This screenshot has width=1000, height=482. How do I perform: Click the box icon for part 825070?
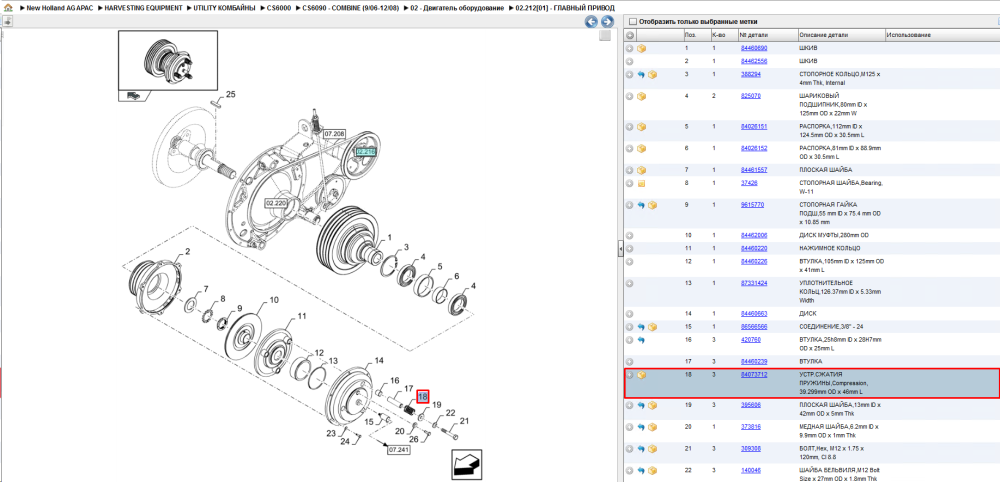pos(642,96)
